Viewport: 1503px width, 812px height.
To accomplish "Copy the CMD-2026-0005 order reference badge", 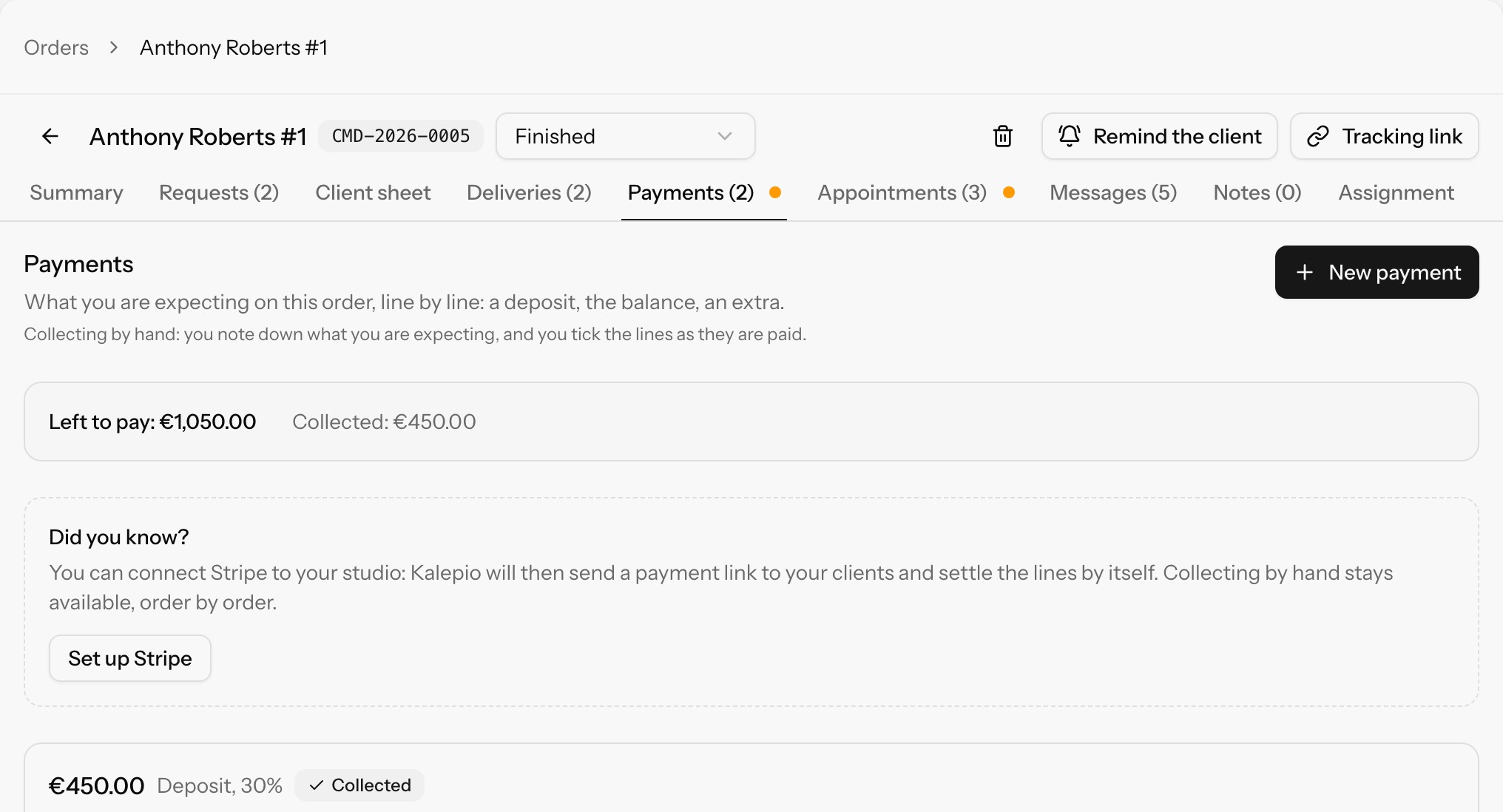I will [x=401, y=136].
